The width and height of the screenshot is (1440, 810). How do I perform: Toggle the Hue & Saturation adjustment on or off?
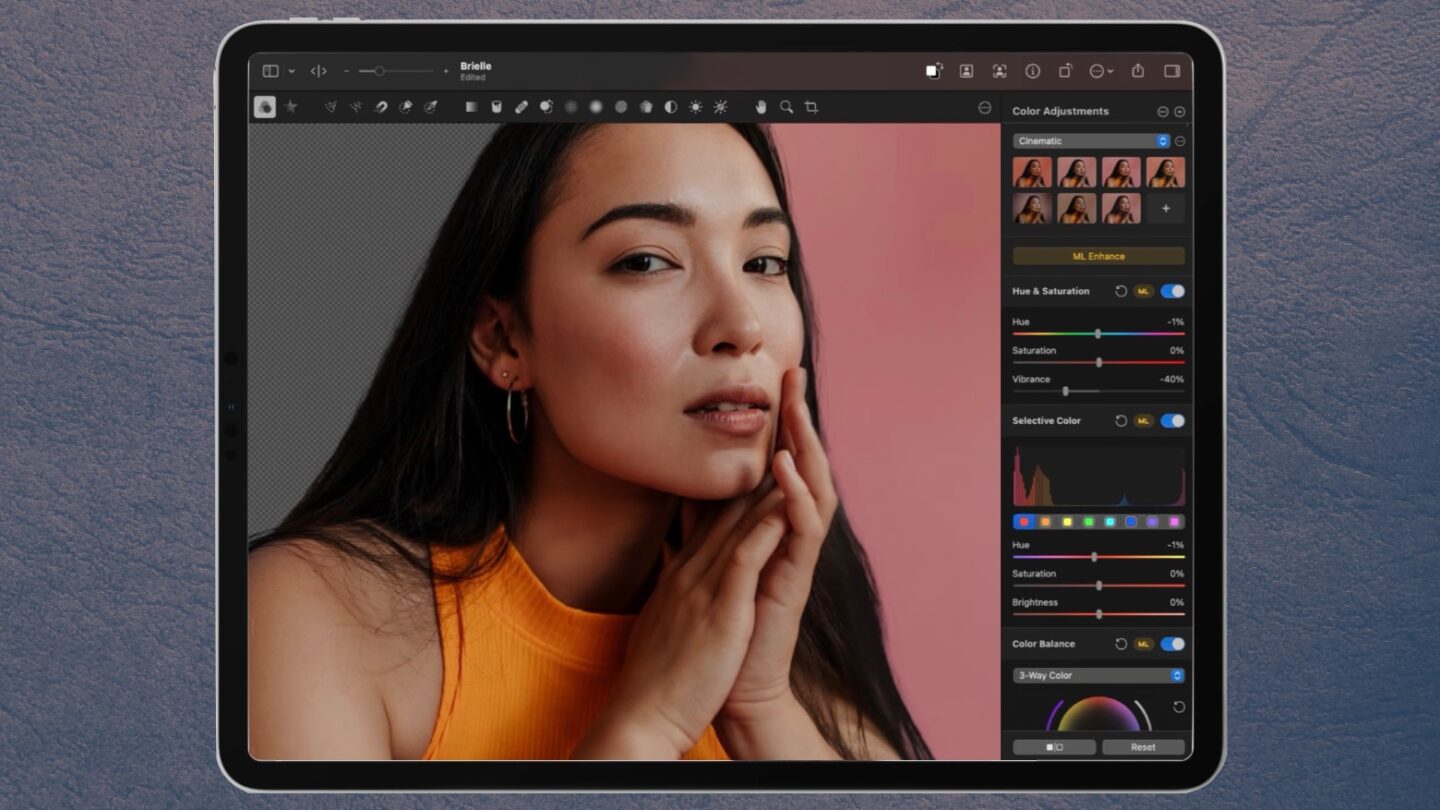pyautogui.click(x=1173, y=291)
